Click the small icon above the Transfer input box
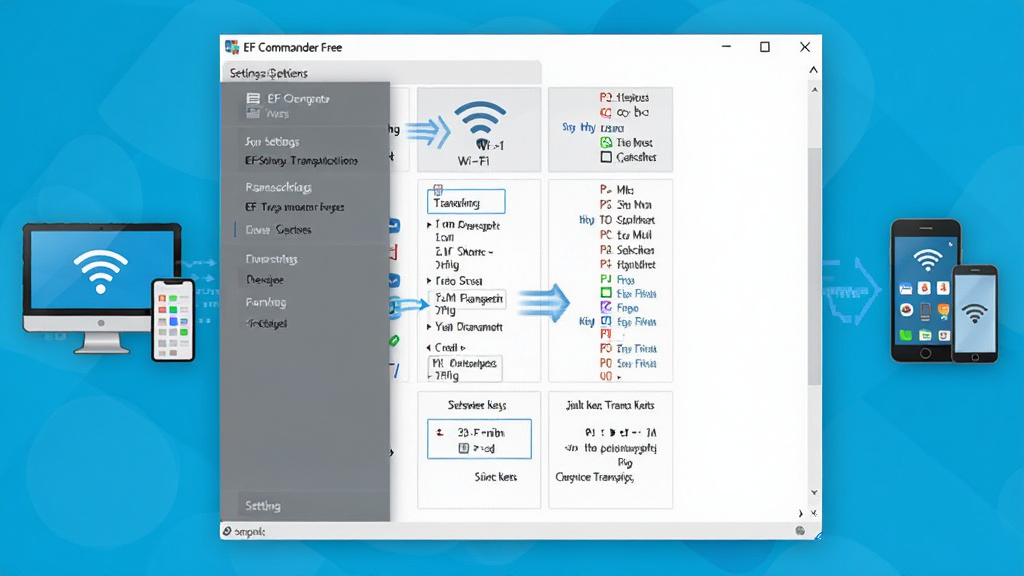The height and width of the screenshot is (576, 1024). point(438,190)
